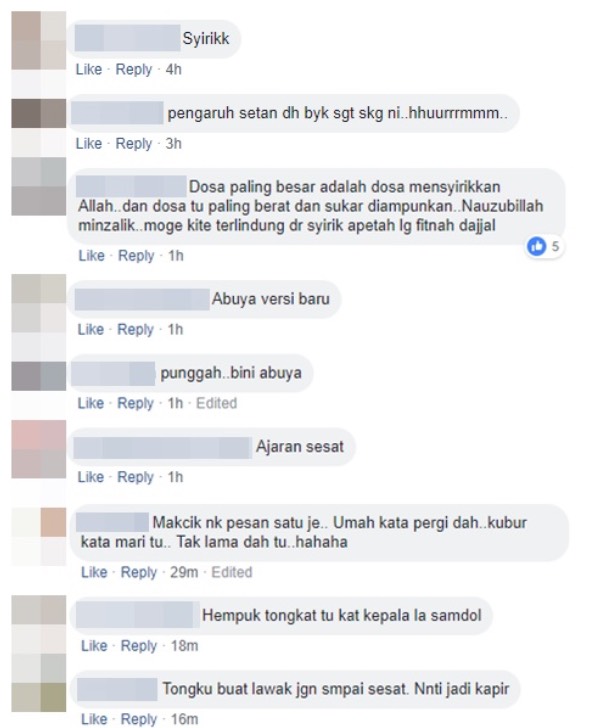Reply to 'pengaruh setan dh byk' comment
This screenshot has height=728, width=596.
[x=134, y=143]
